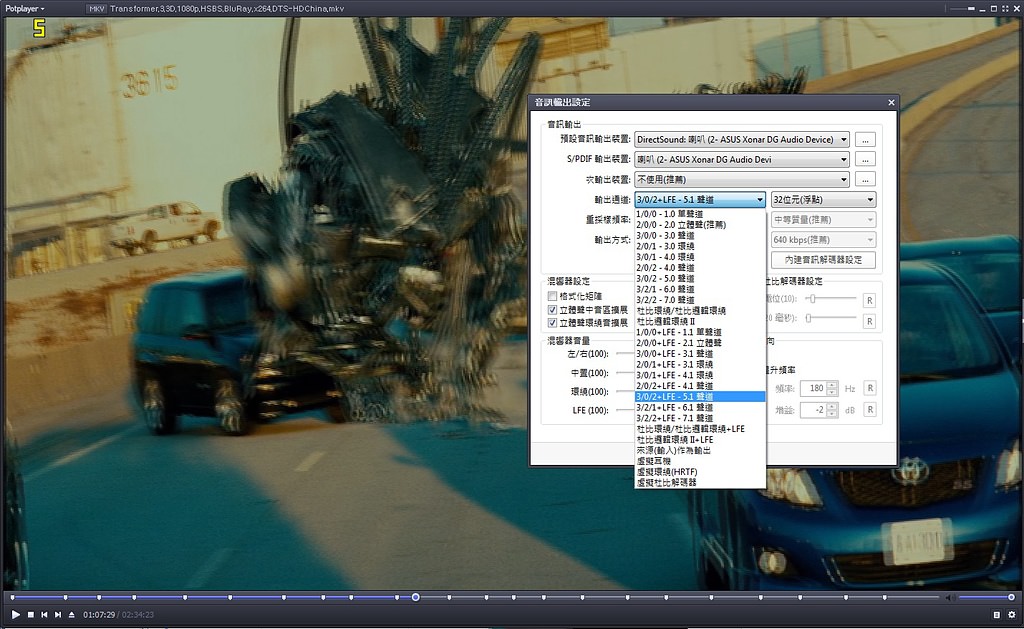The height and width of the screenshot is (629, 1024).
Task: Select the virtual surround (HRTF) option
Action: [x=699, y=472]
